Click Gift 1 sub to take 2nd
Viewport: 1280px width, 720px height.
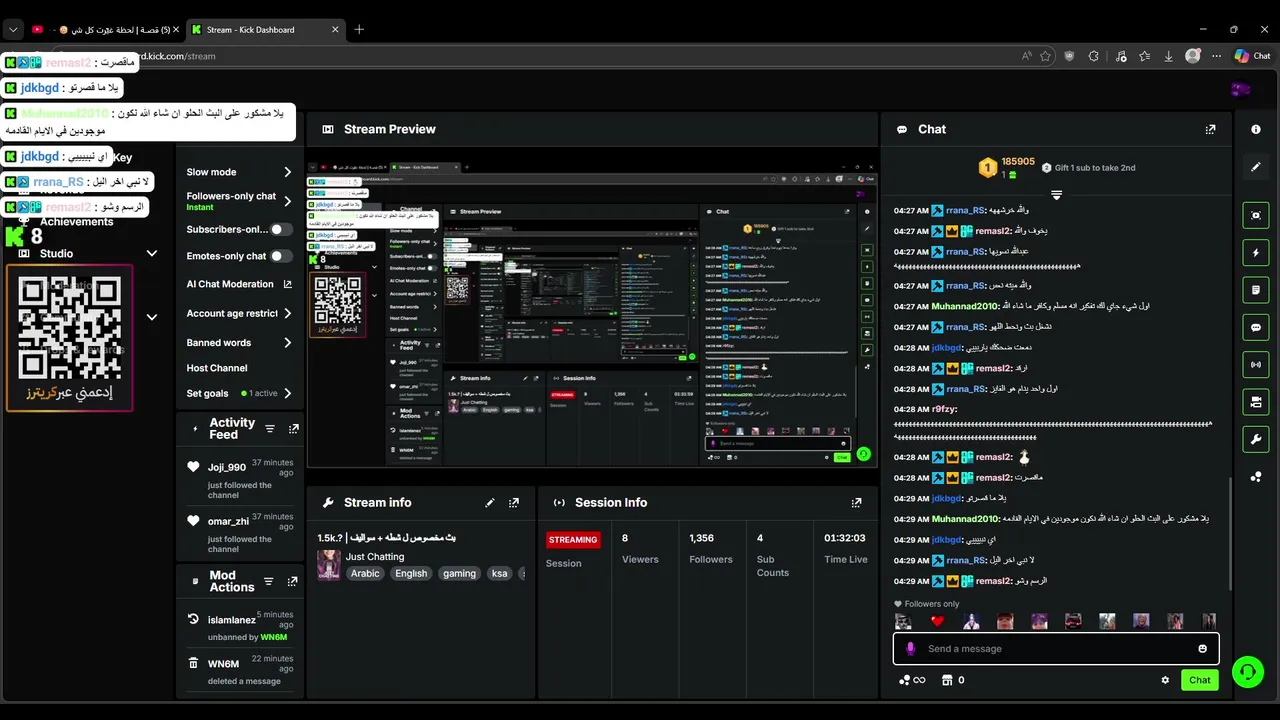(x=1089, y=168)
